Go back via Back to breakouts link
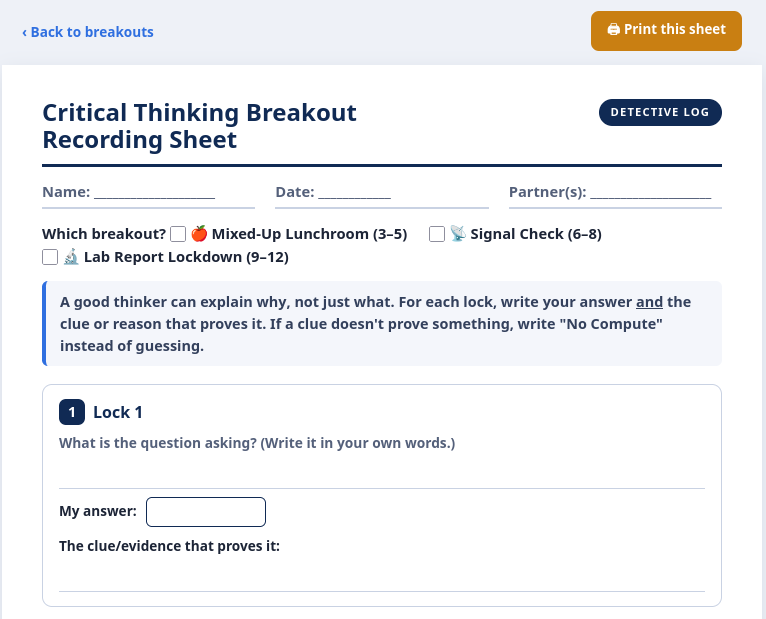766x619 pixels. (88, 32)
